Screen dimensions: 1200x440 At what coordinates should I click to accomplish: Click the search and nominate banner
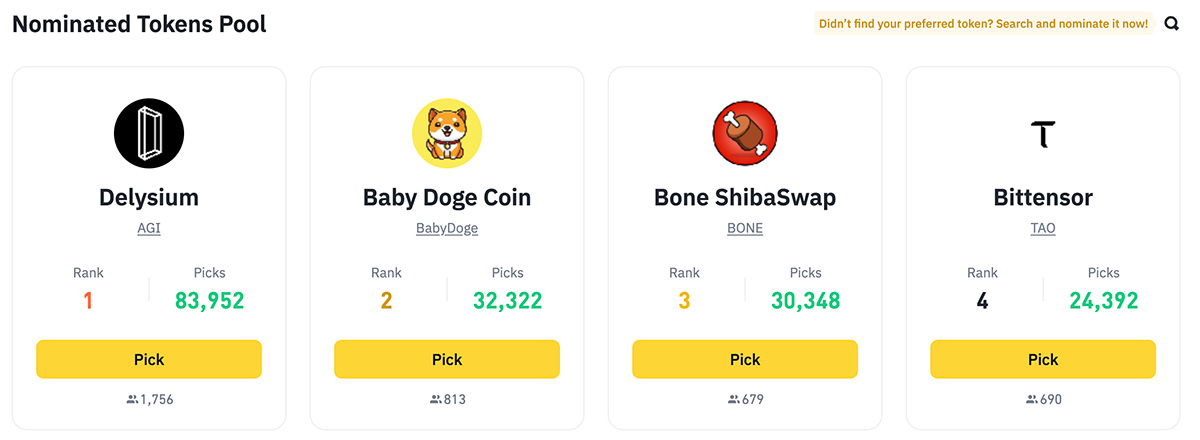pyautogui.click(x=984, y=23)
